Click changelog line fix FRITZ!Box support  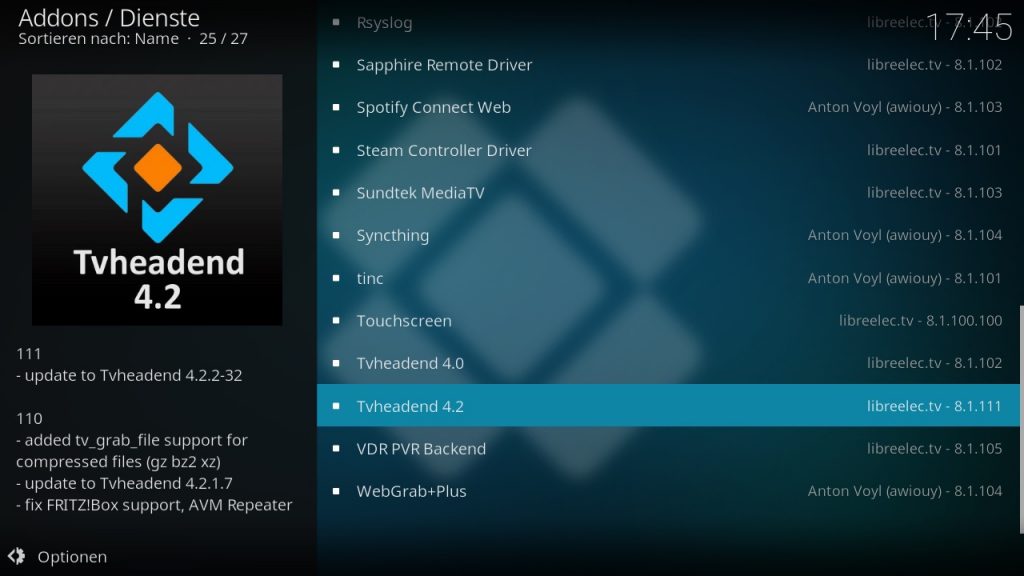[154, 505]
